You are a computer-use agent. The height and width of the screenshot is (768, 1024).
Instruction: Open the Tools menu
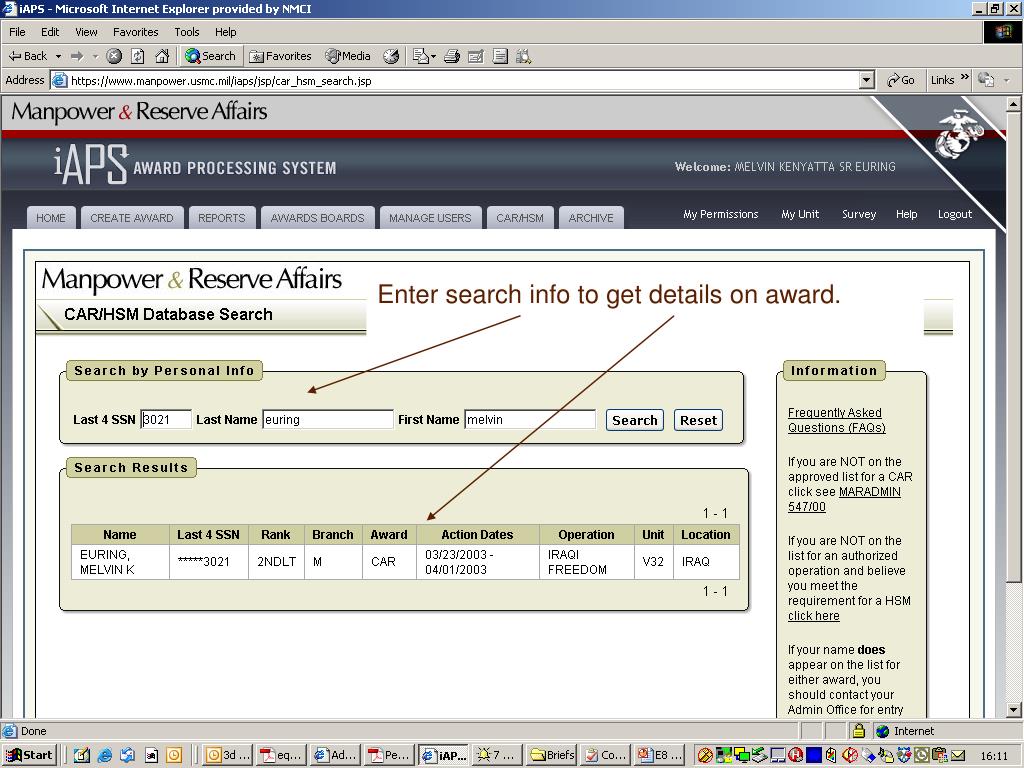(x=187, y=32)
